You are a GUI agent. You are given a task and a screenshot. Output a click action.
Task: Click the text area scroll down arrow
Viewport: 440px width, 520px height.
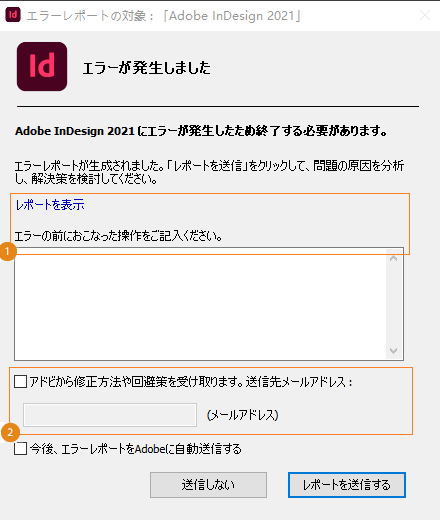pos(394,351)
